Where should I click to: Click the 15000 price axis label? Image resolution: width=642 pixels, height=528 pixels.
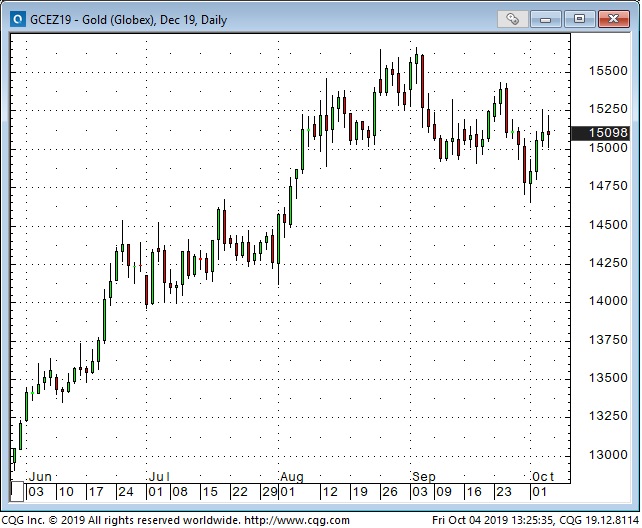tap(608, 148)
